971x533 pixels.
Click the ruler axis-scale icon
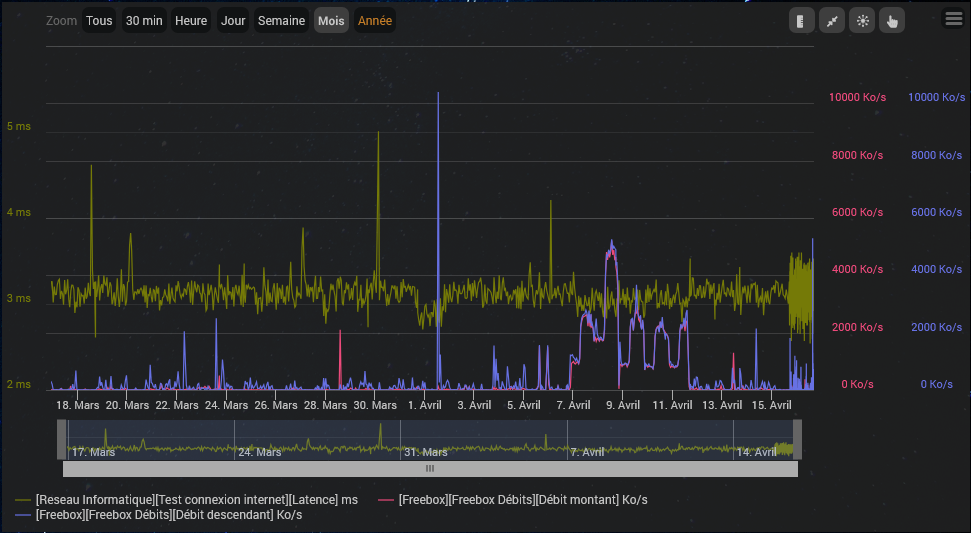tap(801, 21)
